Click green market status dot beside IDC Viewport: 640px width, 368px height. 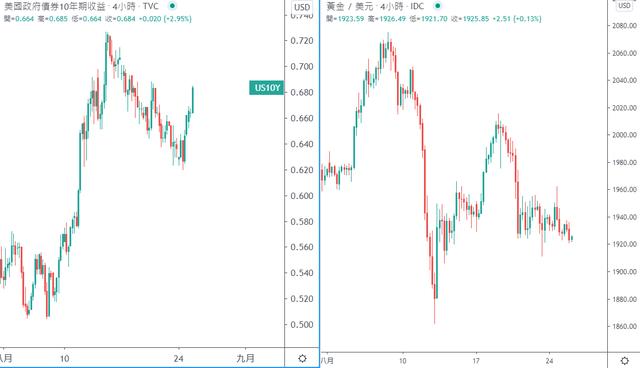click(x=438, y=6)
